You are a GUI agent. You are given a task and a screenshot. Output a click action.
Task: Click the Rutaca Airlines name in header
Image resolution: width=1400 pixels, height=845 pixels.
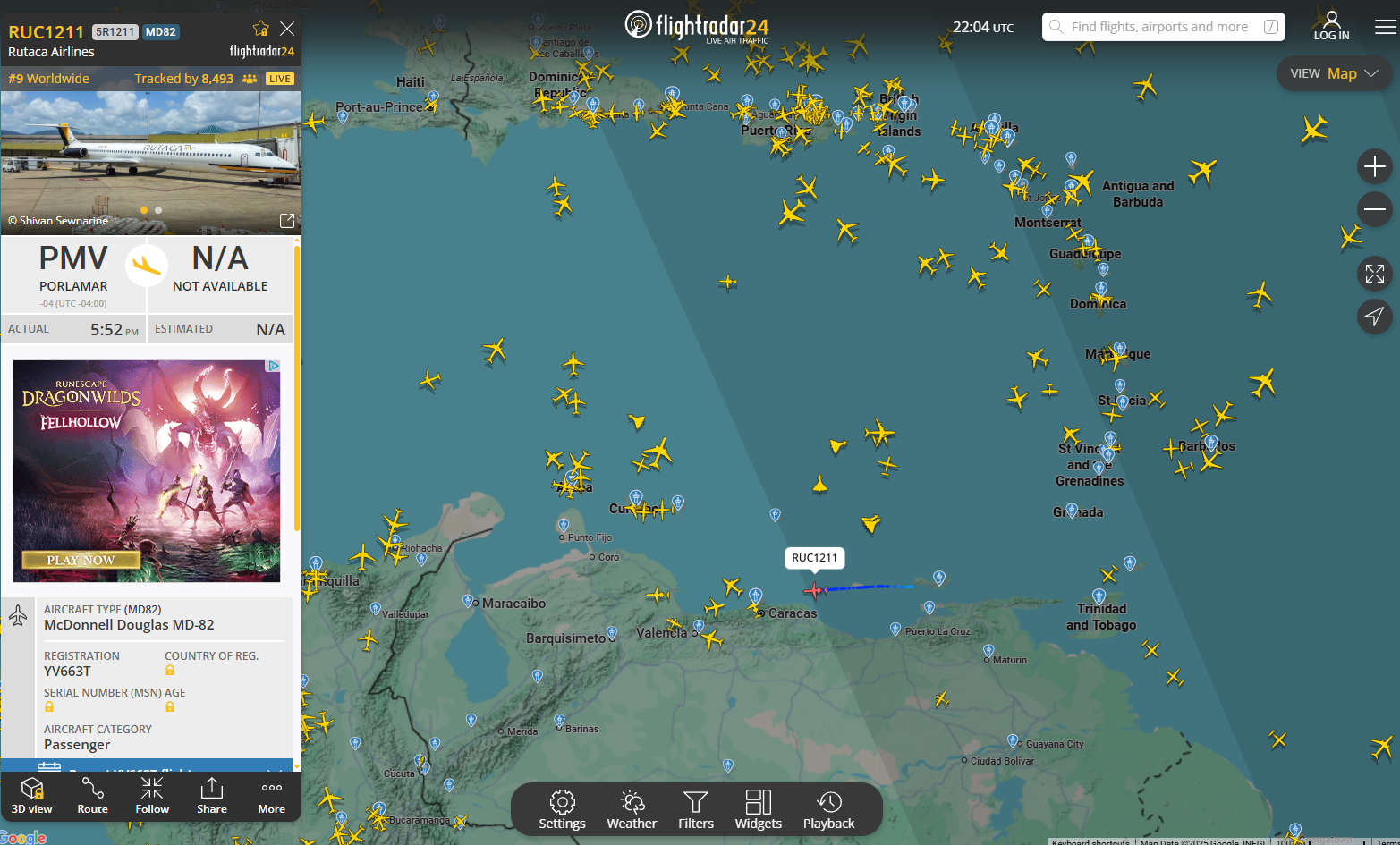pyautogui.click(x=51, y=52)
